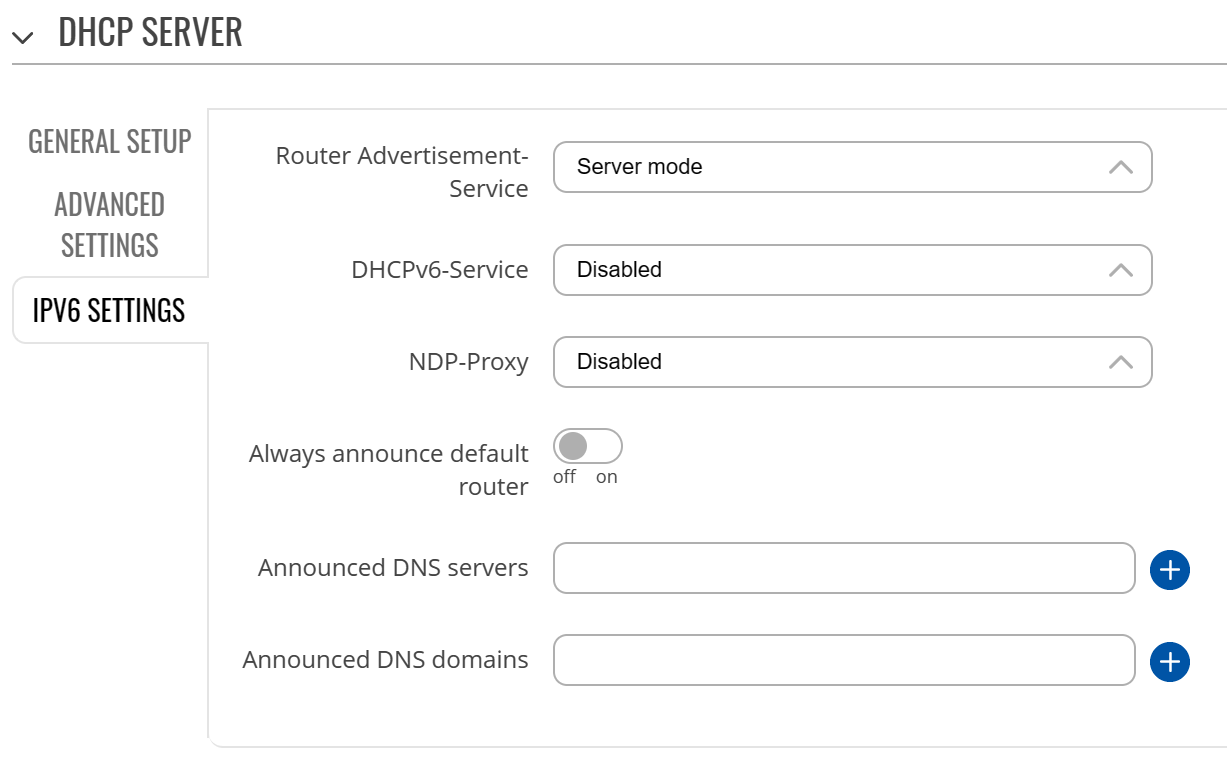Click the Announced DNS servers input field

click(844, 568)
